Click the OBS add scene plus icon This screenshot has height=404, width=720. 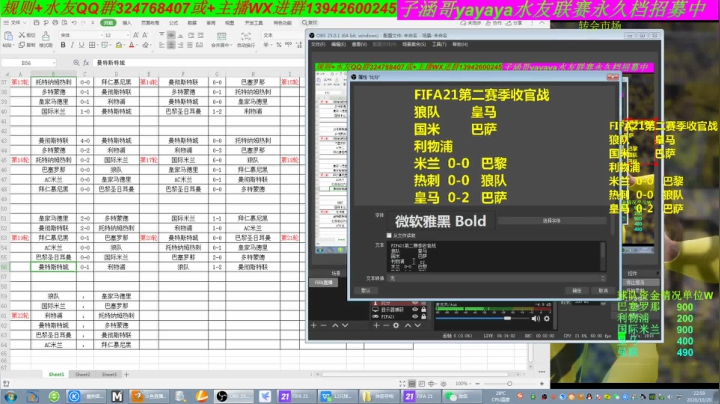pyautogui.click(x=314, y=325)
